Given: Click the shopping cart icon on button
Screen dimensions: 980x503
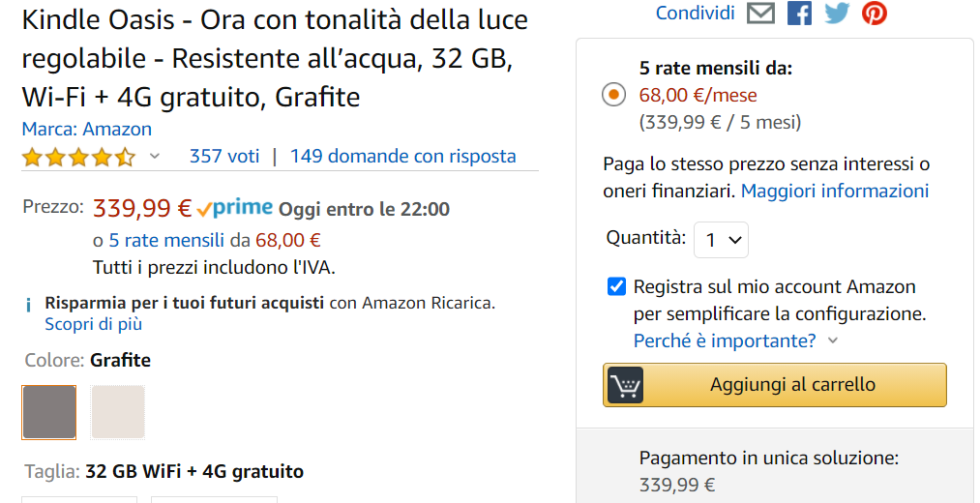Looking at the screenshot, I should [626, 385].
